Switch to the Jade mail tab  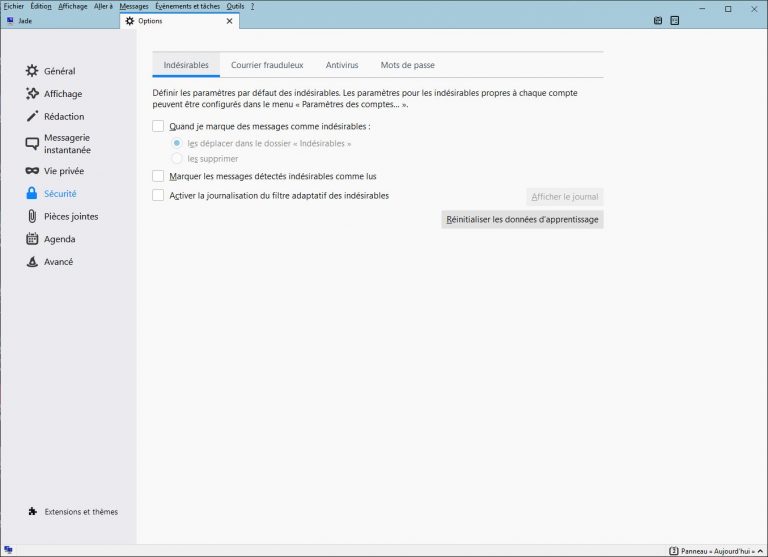(x=60, y=21)
